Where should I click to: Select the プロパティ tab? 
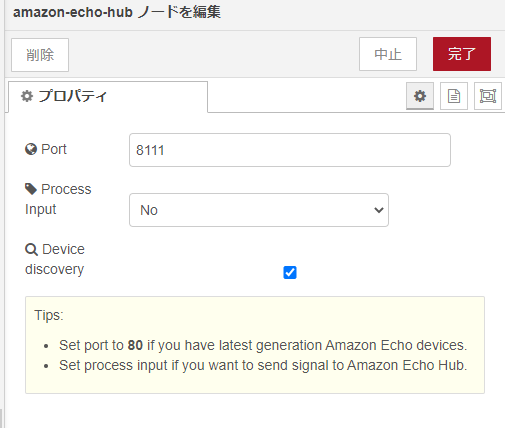[x=108, y=96]
